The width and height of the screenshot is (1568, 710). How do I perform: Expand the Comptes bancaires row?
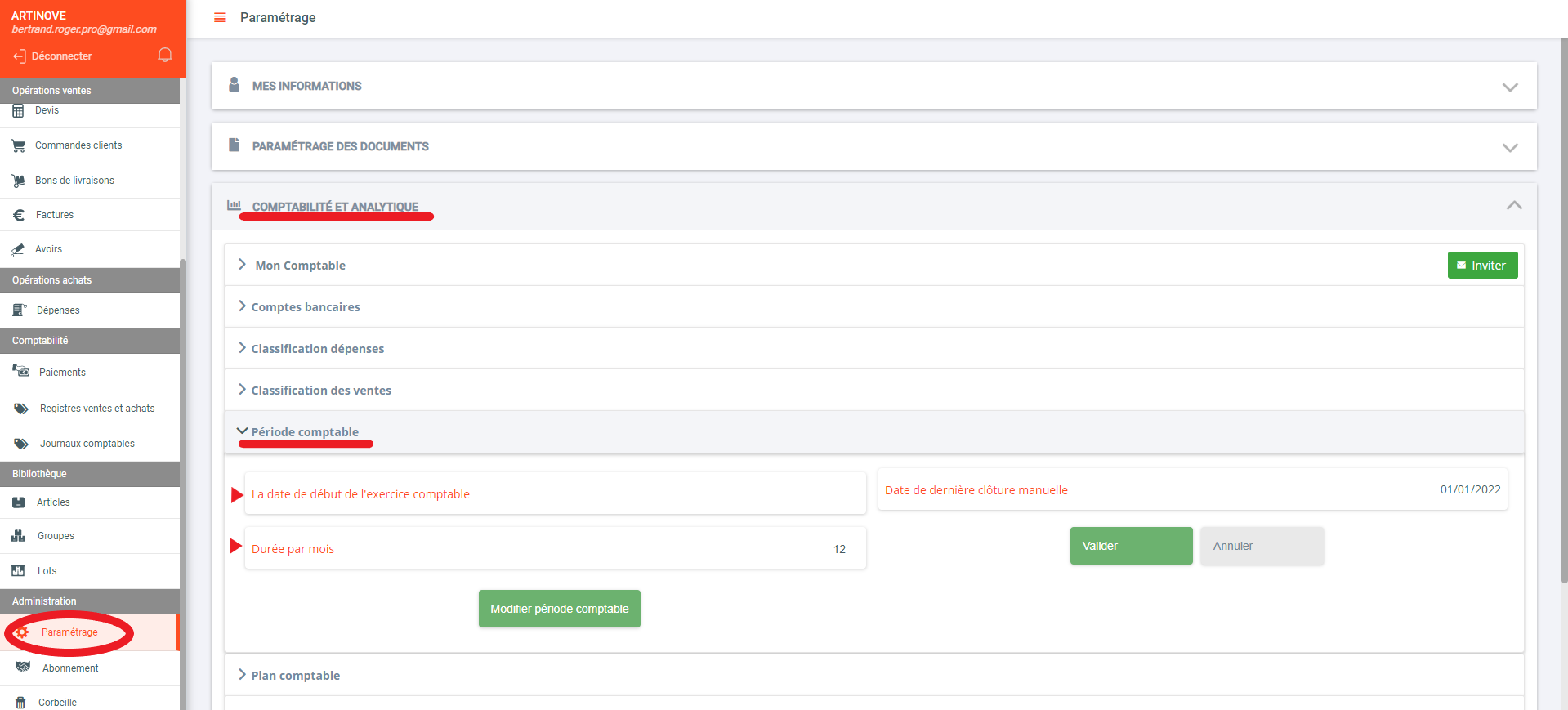point(305,307)
